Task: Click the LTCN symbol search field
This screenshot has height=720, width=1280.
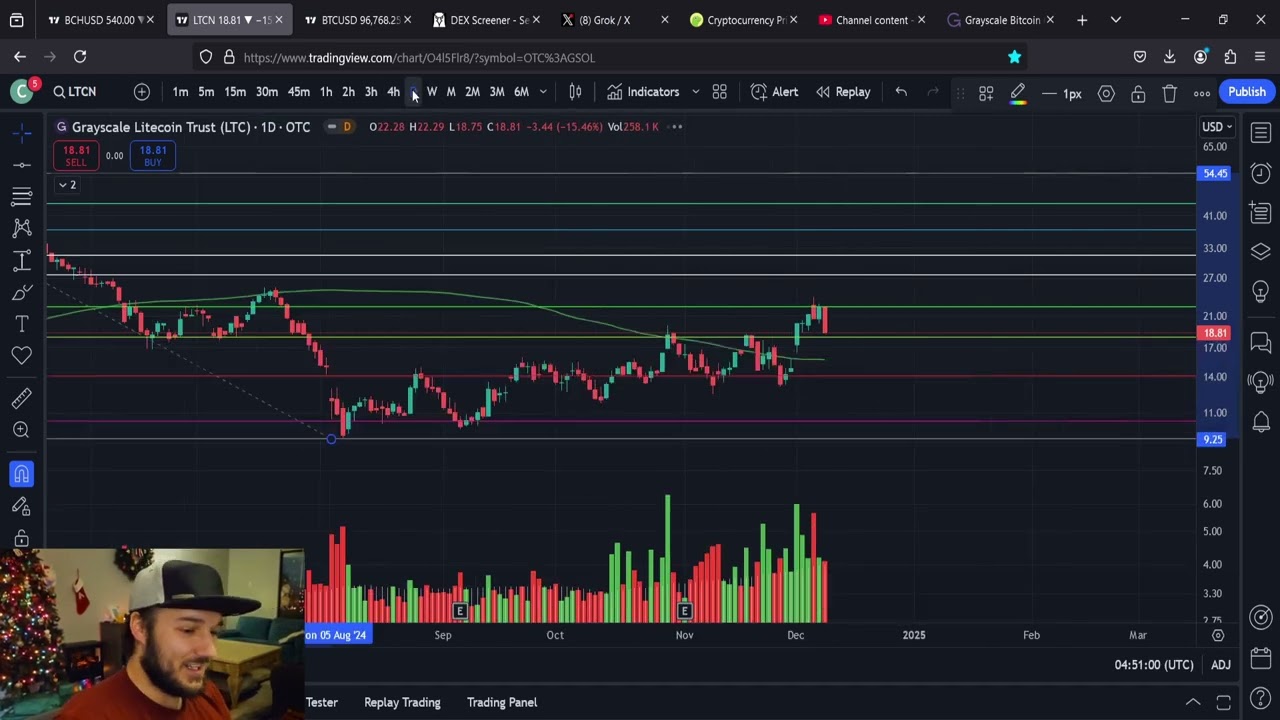Action: click(x=76, y=92)
